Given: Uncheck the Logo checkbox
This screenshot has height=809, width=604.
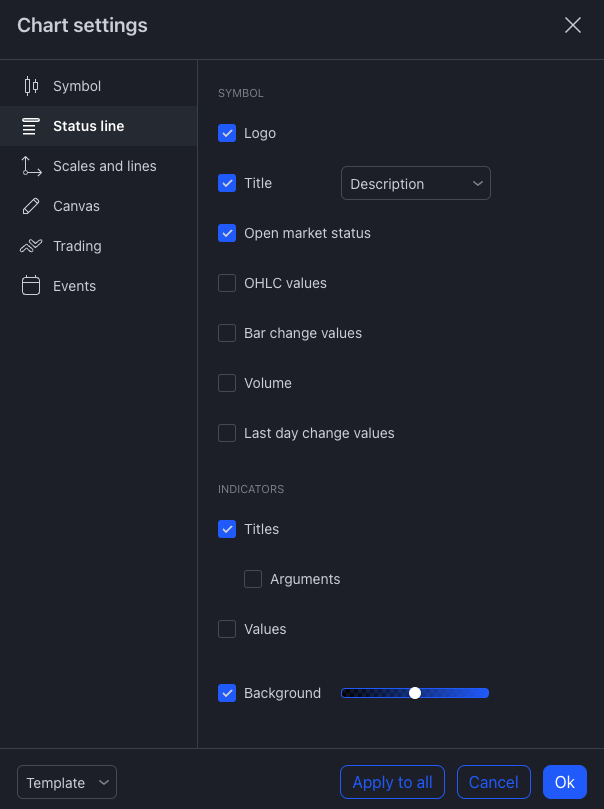Looking at the screenshot, I should coord(227,133).
